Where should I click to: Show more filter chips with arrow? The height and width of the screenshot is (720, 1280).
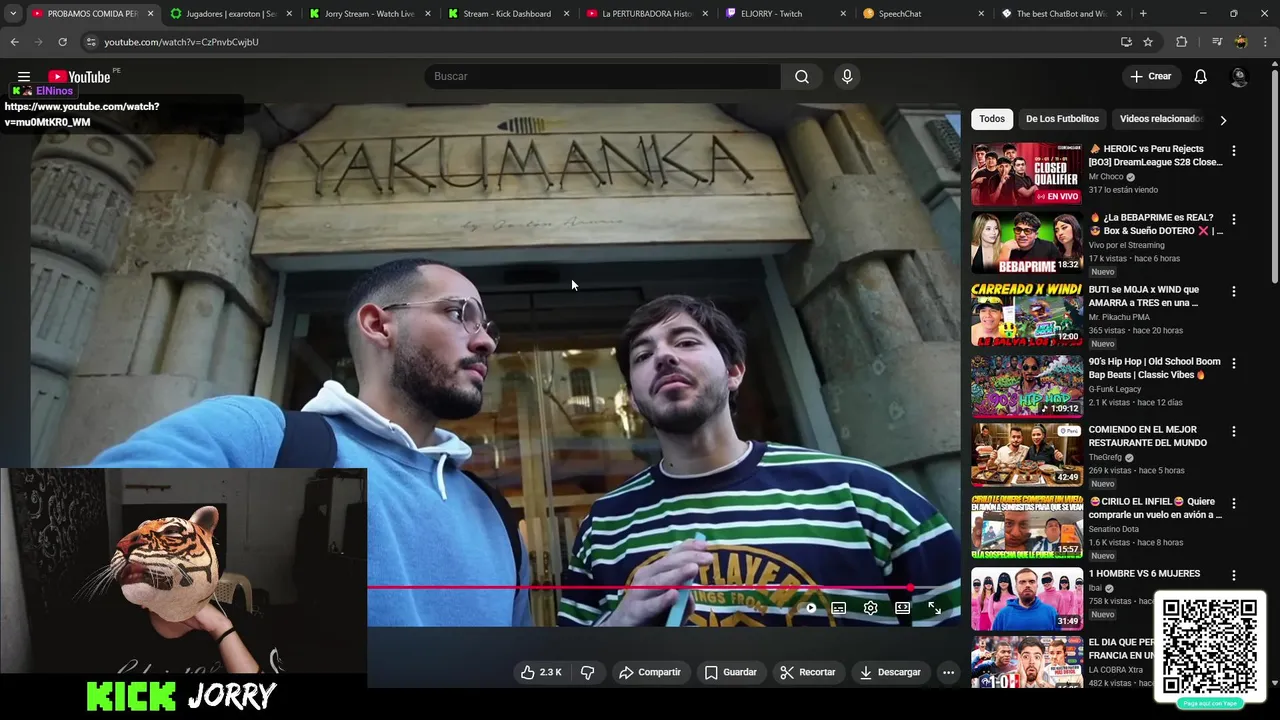click(1223, 120)
